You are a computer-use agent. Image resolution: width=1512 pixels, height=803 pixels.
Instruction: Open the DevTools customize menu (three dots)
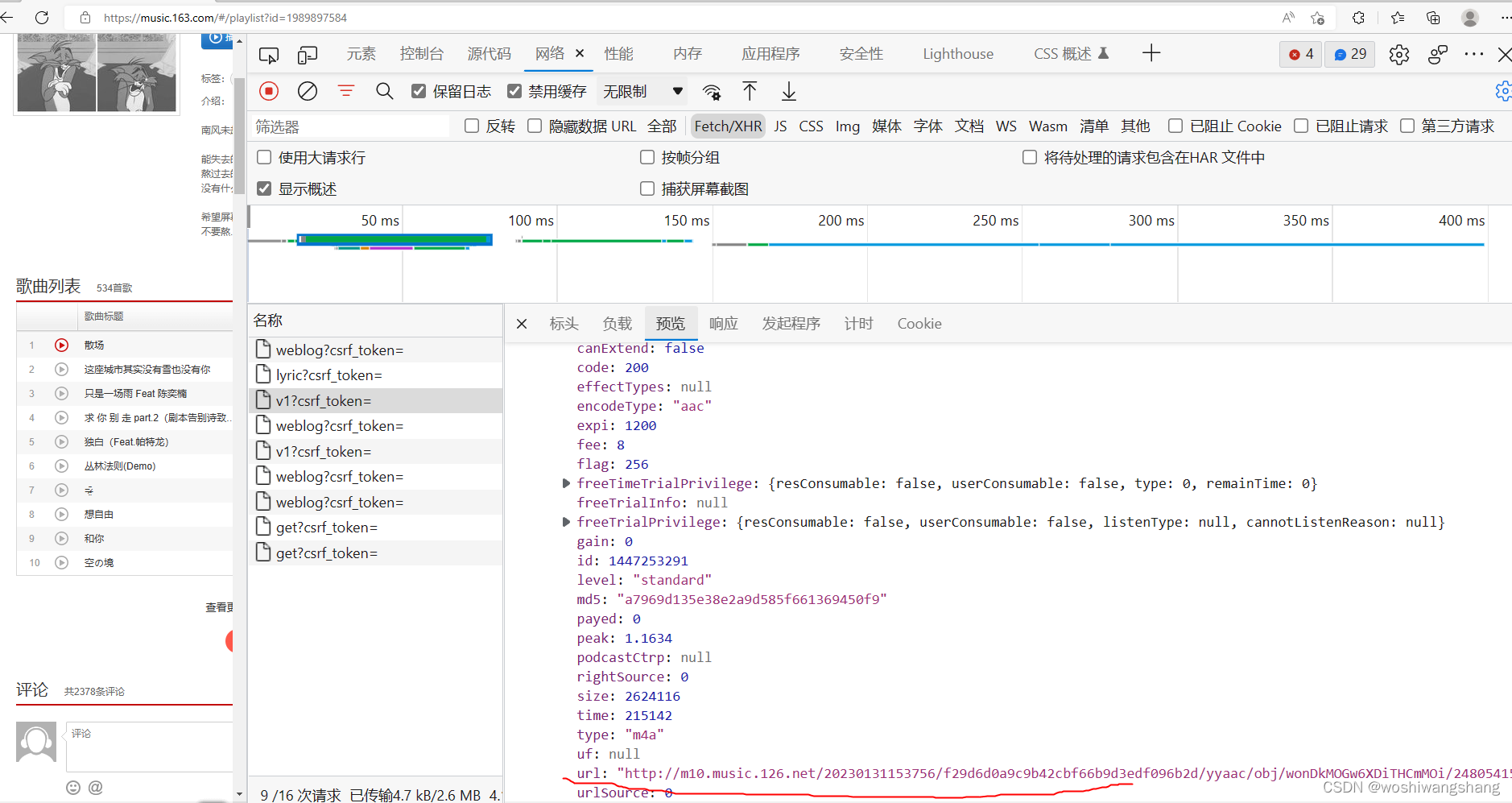(x=1474, y=54)
